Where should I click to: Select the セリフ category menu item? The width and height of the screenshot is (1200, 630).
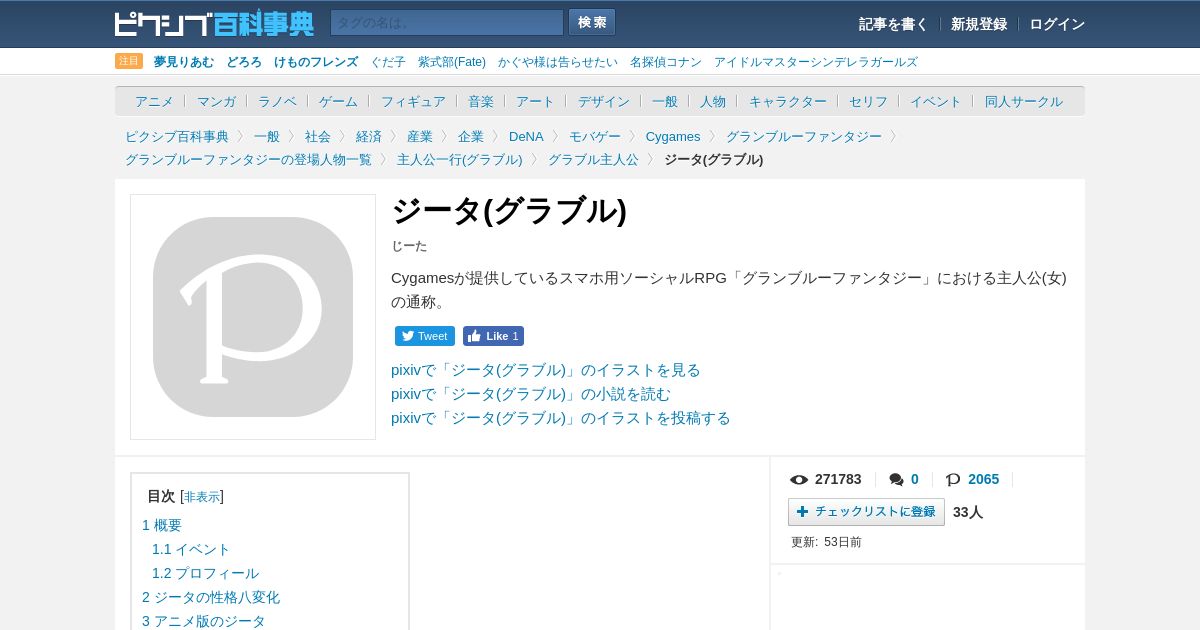click(868, 101)
